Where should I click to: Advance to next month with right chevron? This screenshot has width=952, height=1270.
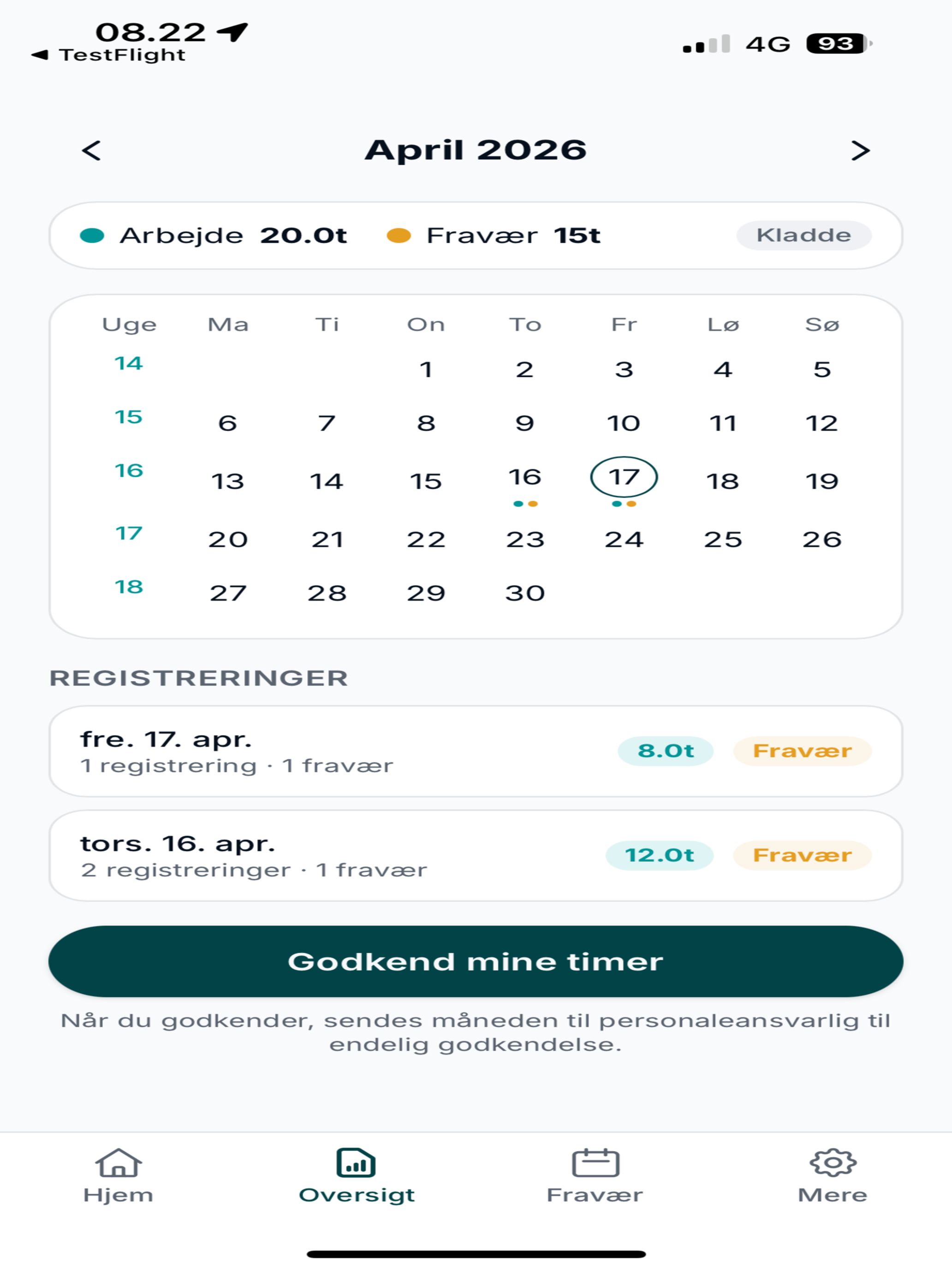tap(860, 150)
